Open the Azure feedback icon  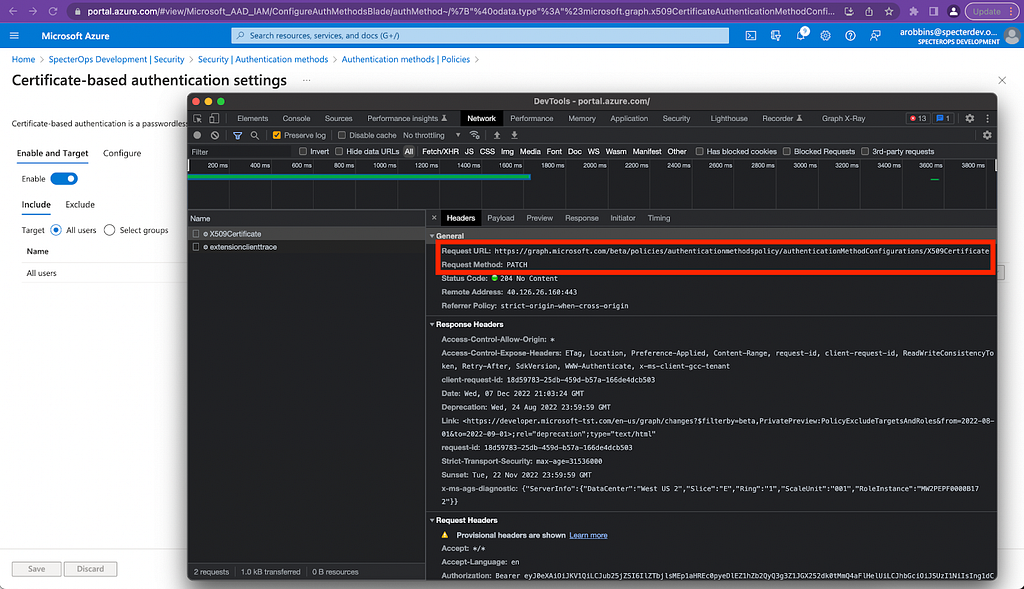tap(875, 36)
